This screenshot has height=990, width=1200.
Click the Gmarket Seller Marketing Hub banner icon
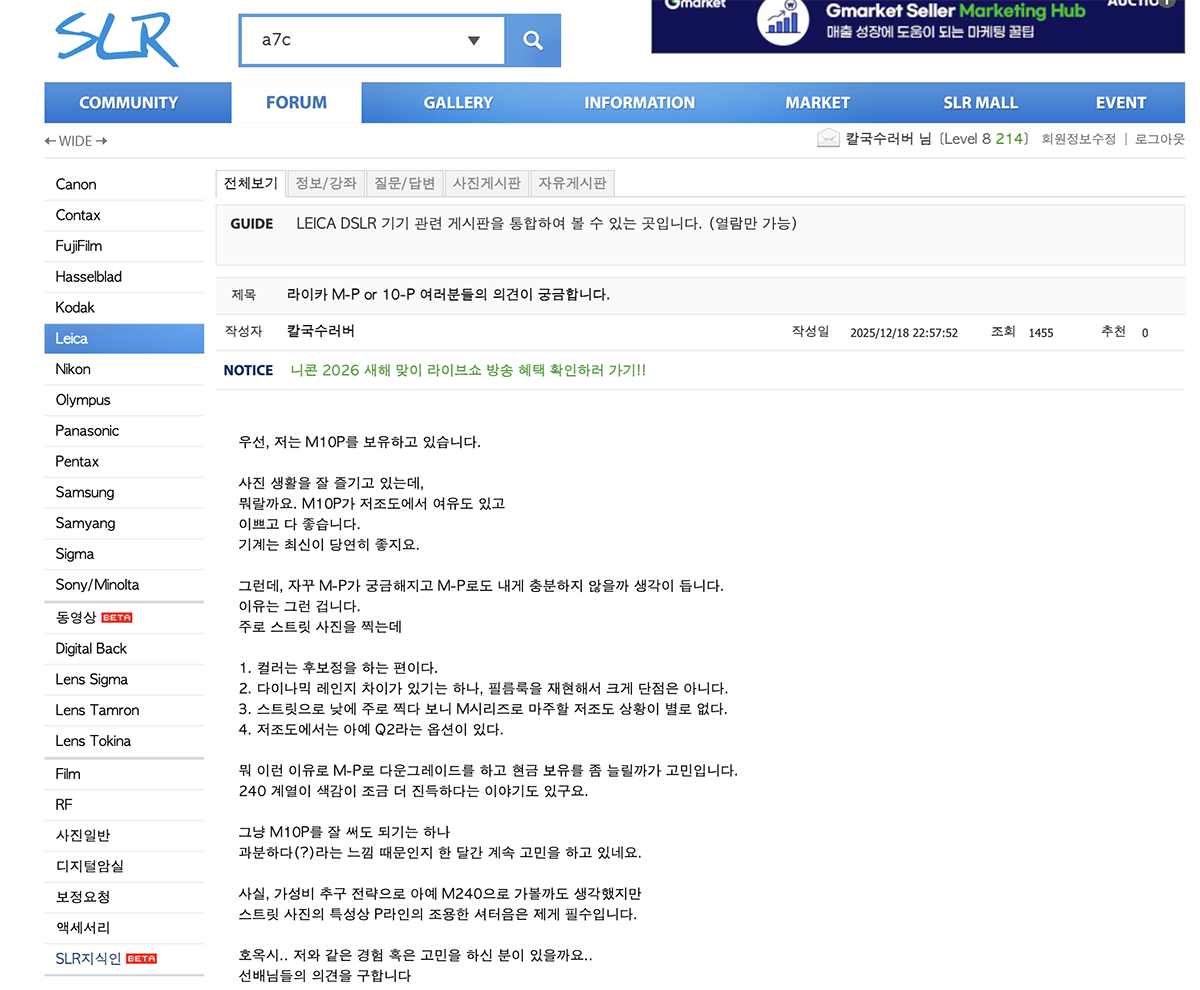pyautogui.click(x=782, y=24)
